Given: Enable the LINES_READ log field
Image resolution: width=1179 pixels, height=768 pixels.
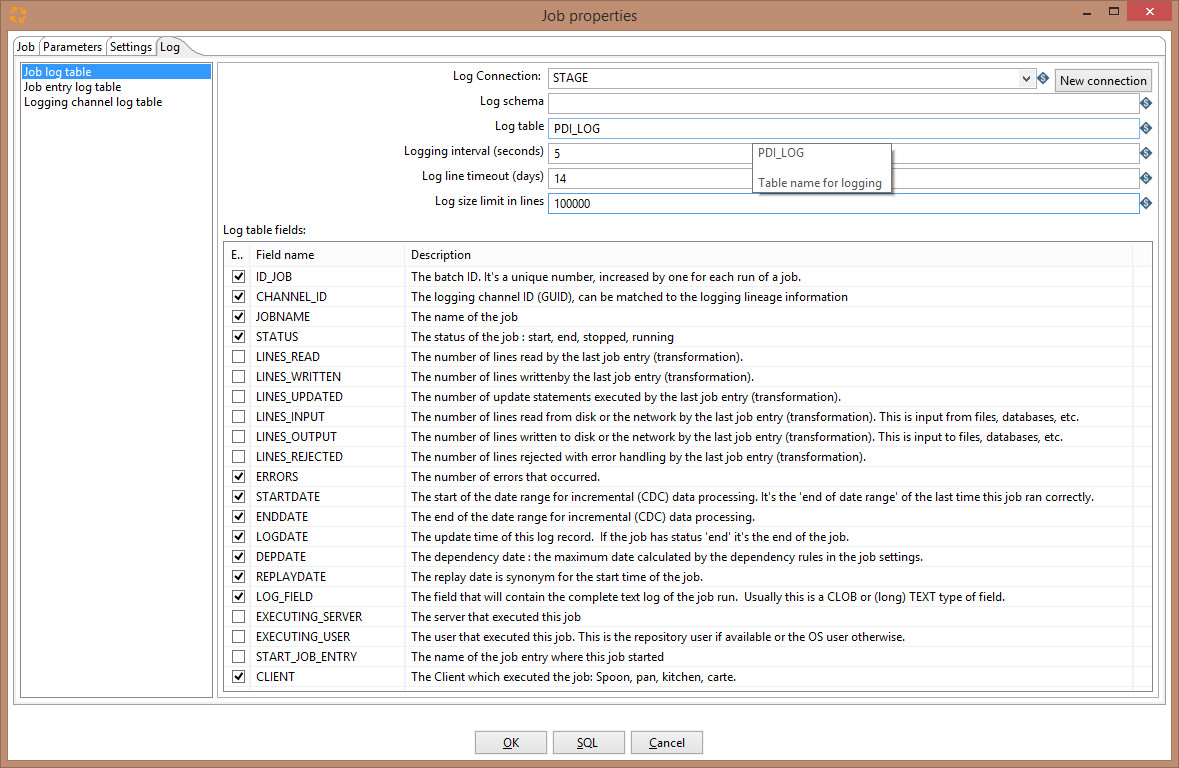Looking at the screenshot, I should click(238, 356).
